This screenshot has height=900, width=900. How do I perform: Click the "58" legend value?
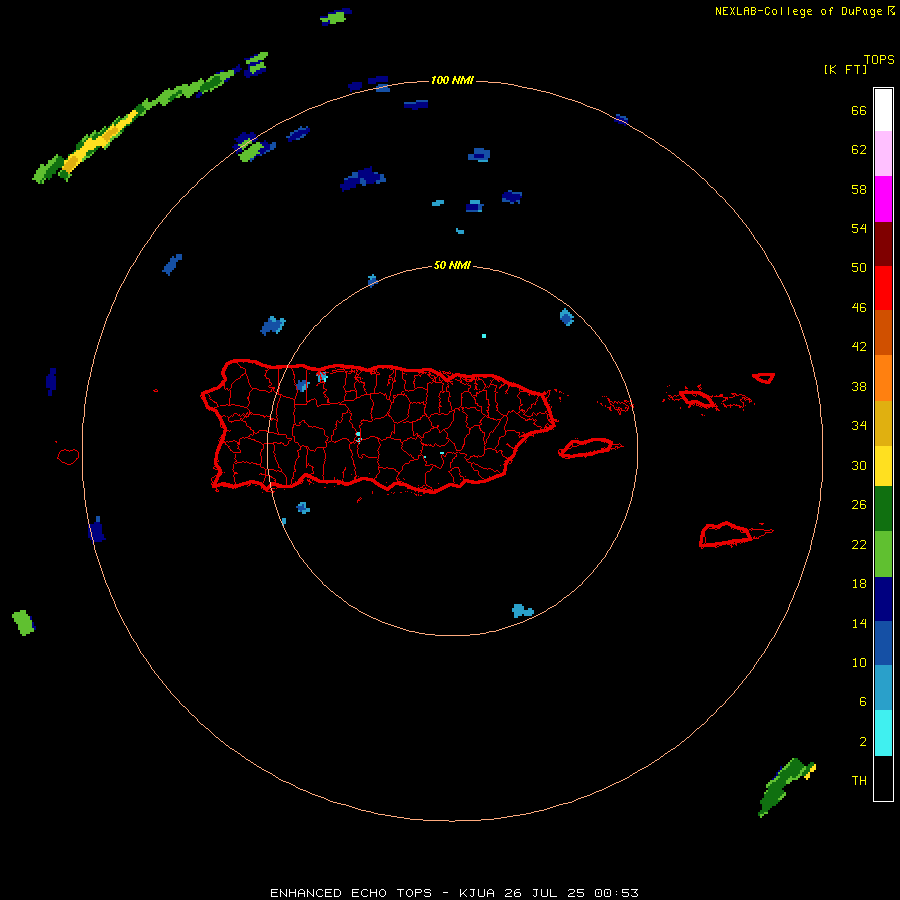click(859, 189)
